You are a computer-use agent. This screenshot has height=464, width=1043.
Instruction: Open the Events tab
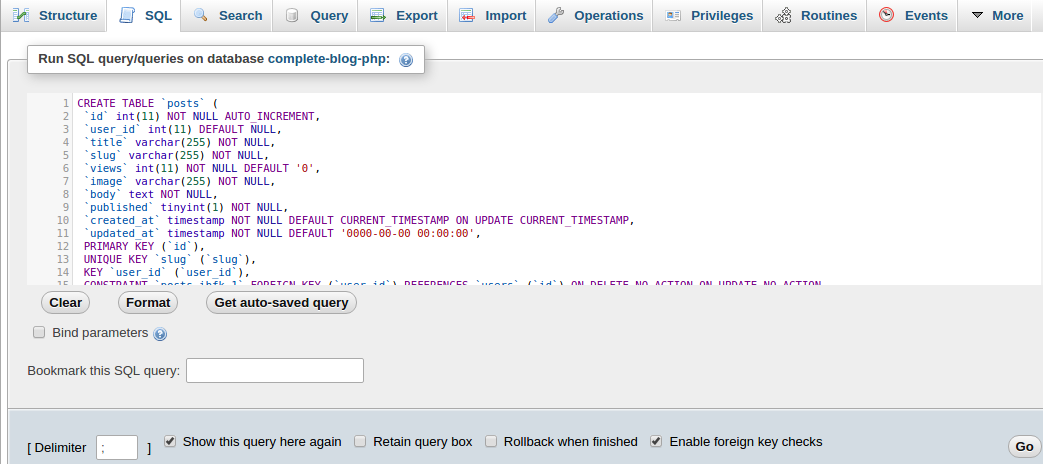click(x=912, y=15)
